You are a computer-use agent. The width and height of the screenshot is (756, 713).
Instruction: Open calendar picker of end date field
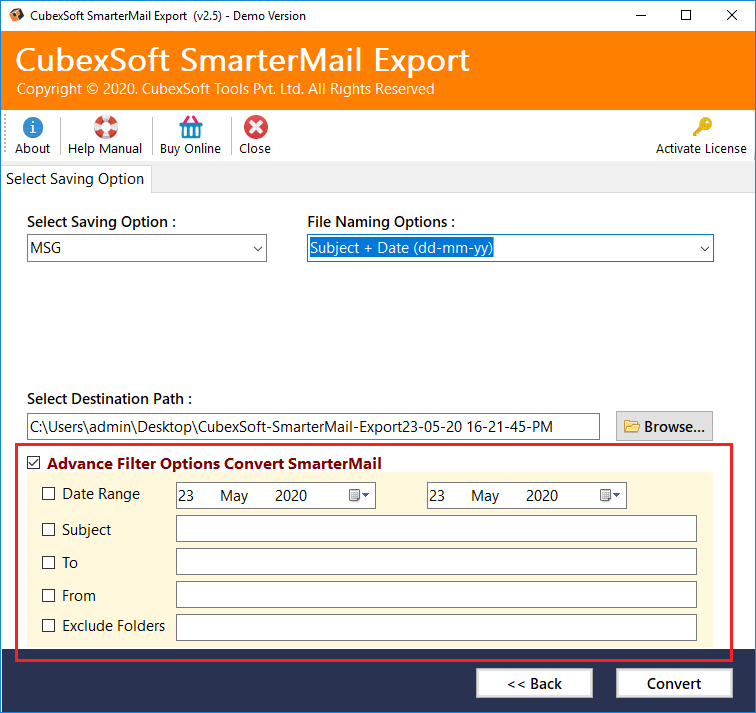[610, 495]
